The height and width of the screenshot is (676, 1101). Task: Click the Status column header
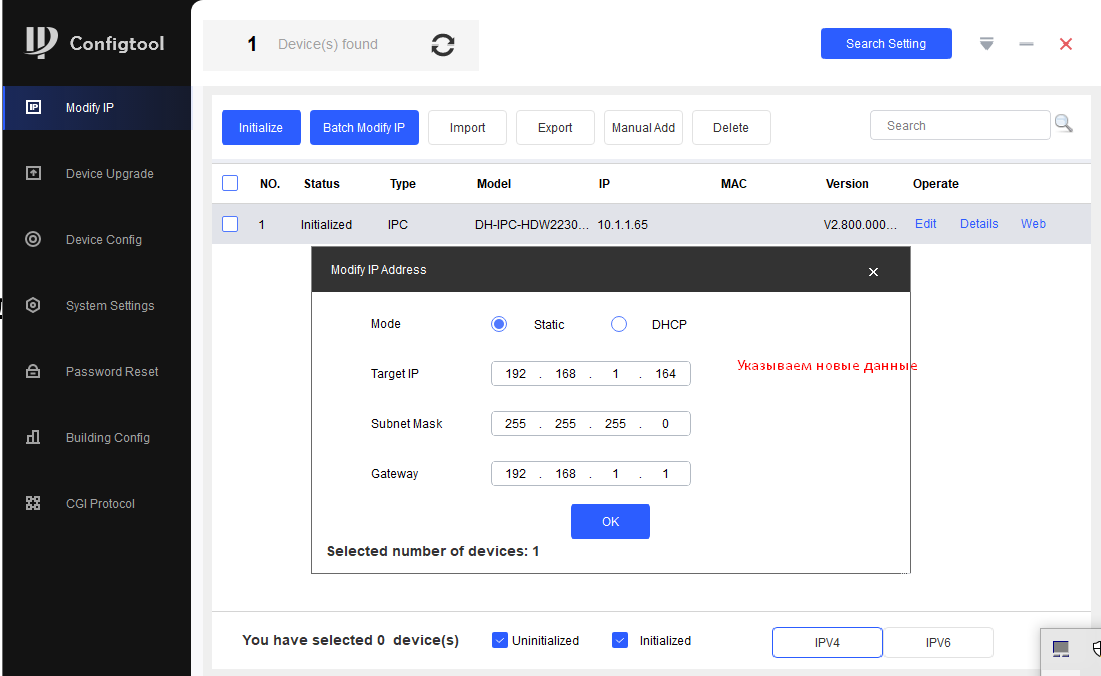322,183
